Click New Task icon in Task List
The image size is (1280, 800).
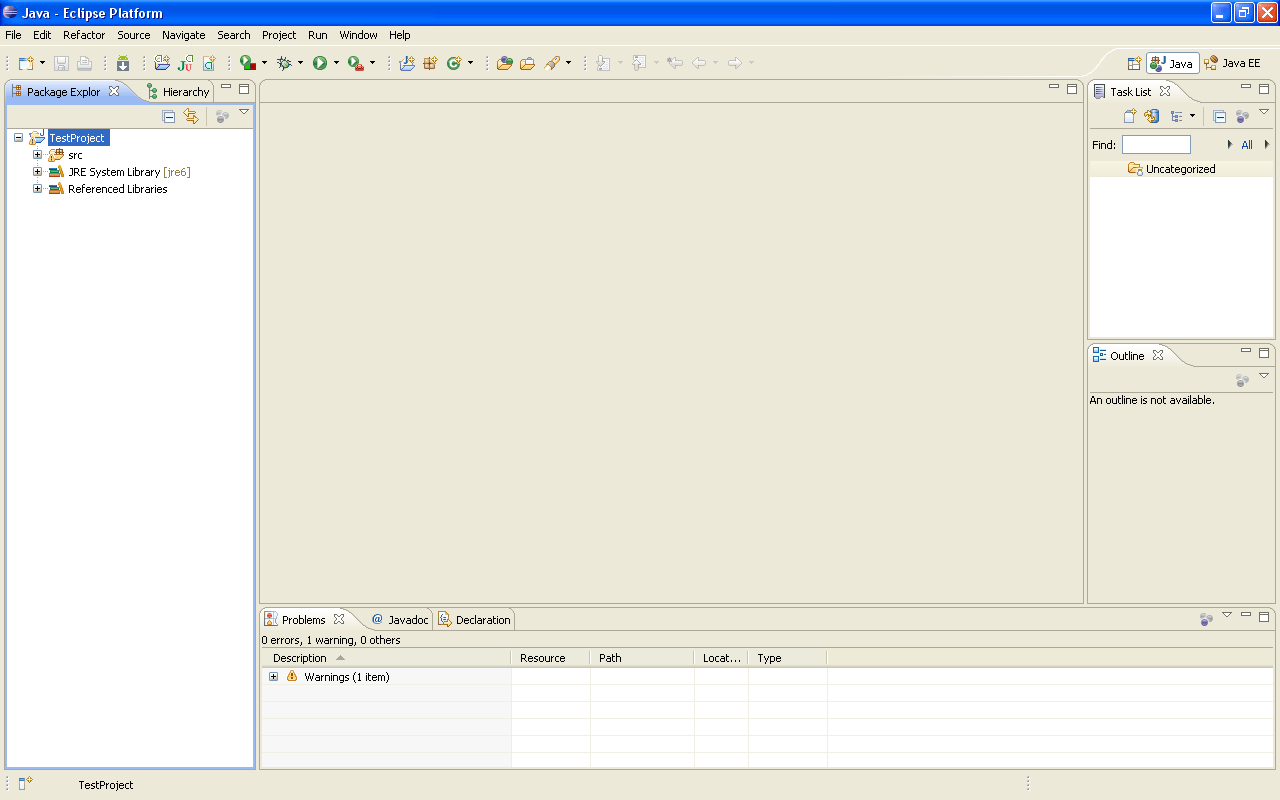[x=1130, y=116]
